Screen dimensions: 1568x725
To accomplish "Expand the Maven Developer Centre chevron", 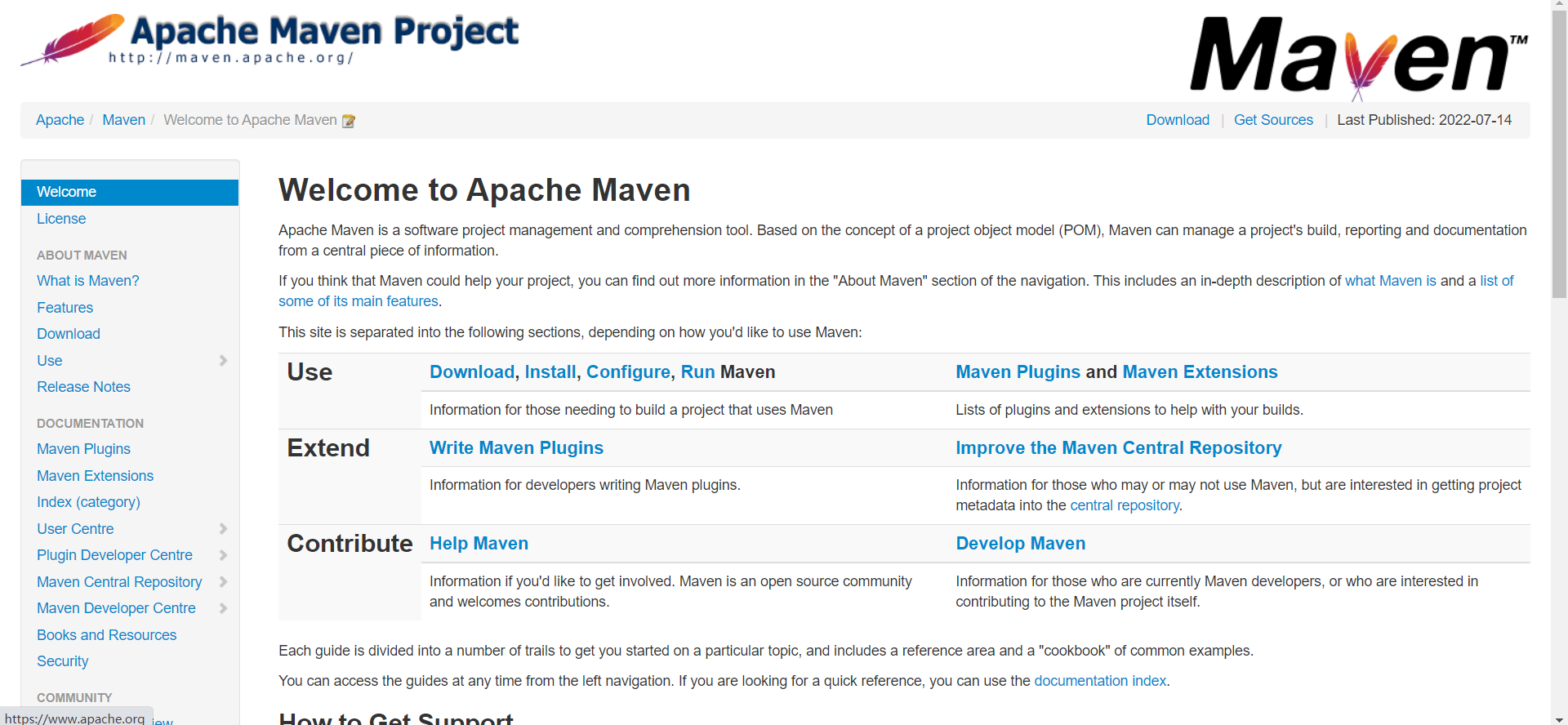I will point(223,608).
